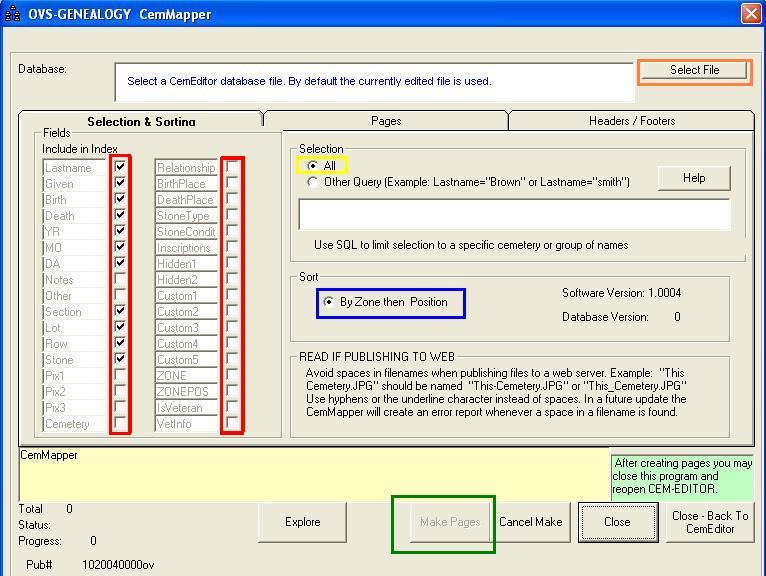Toggle the DA field checkbox

coord(120,263)
